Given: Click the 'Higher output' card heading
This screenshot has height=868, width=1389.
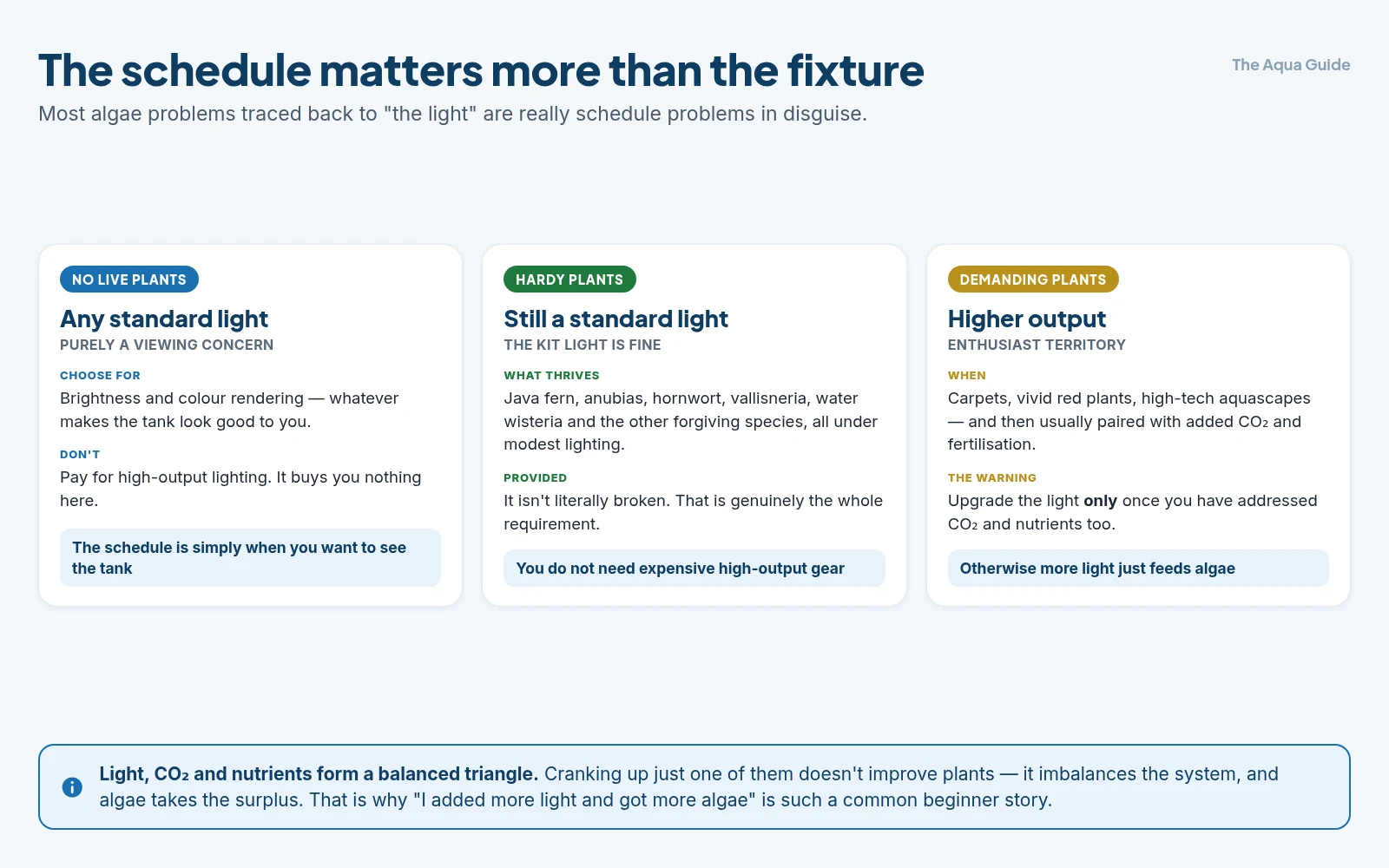Looking at the screenshot, I should point(1027,319).
